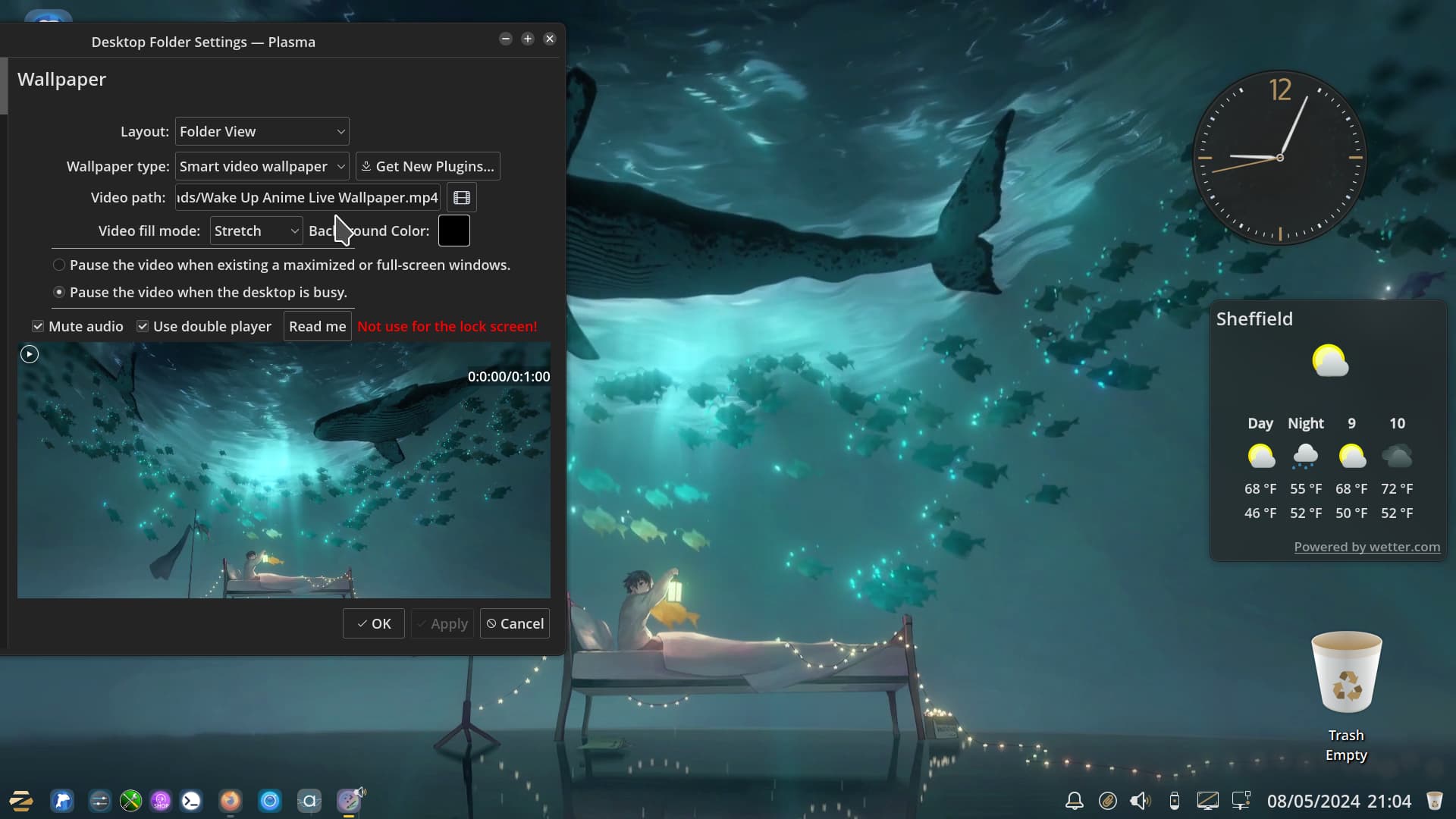The height and width of the screenshot is (819, 1456).
Task: Click the sunny forecast icon under Day
Action: [x=1261, y=456]
